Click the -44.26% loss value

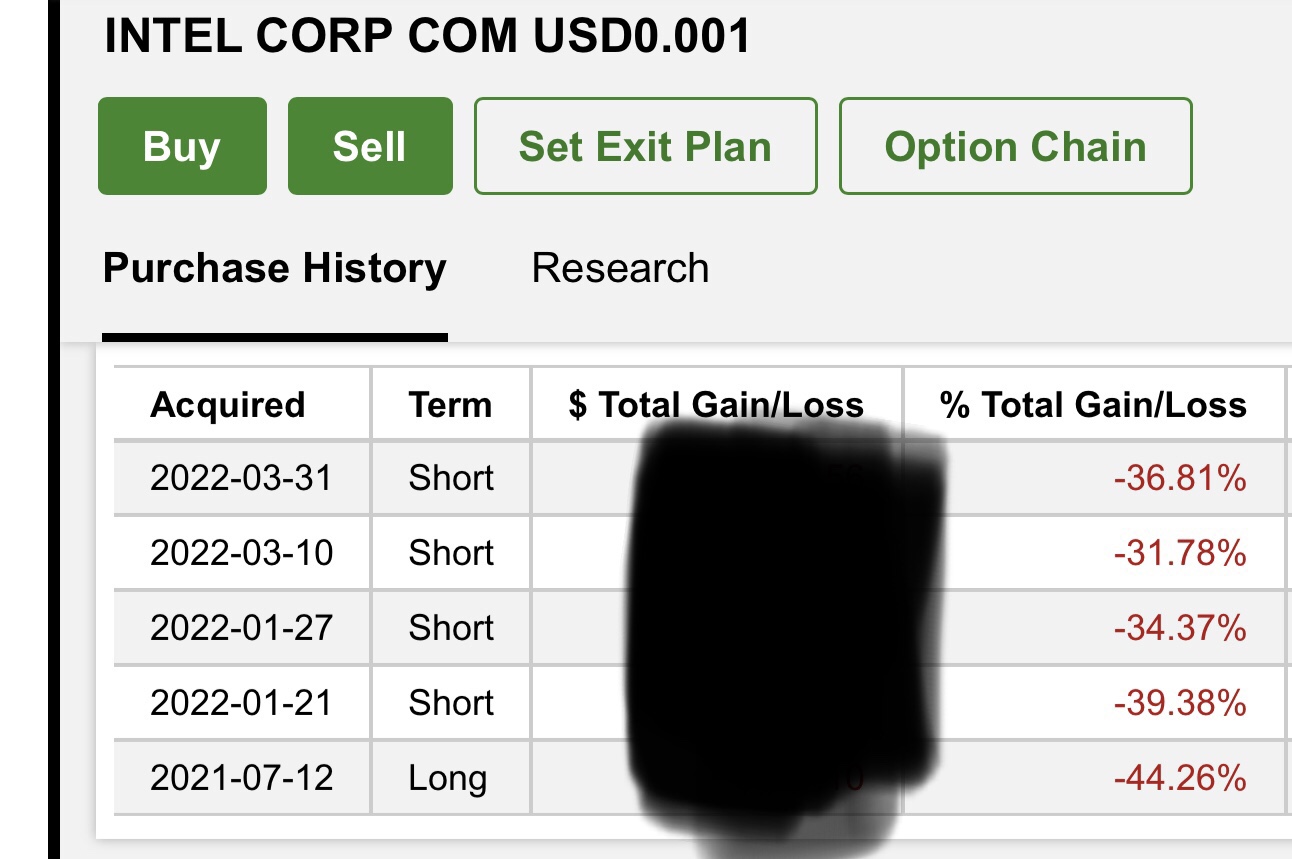coord(1179,778)
